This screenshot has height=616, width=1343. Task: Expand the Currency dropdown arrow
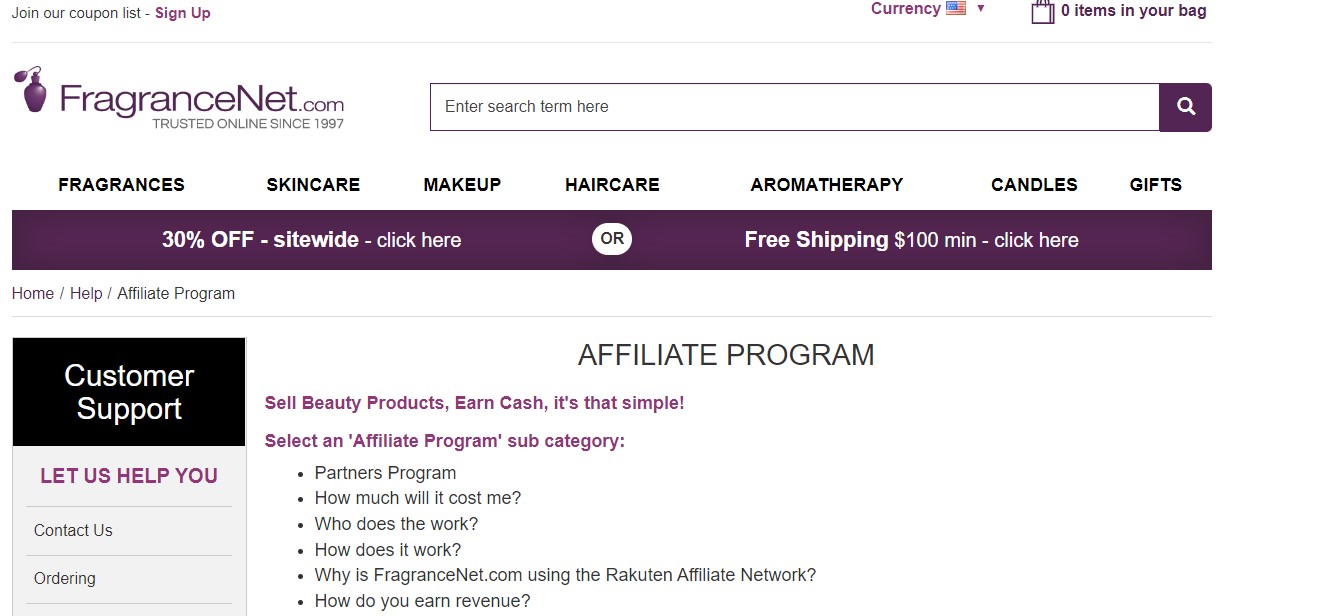coord(981,9)
